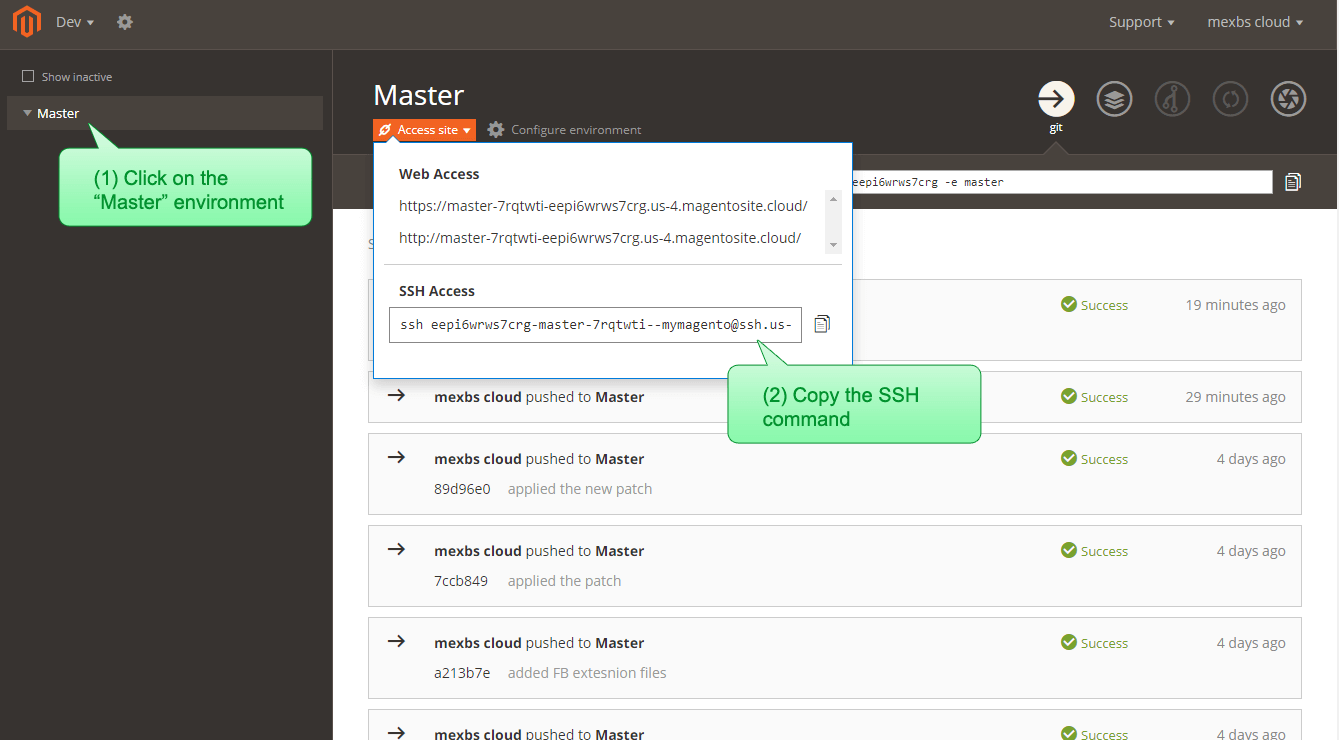Collapse the Access site dropdown
This screenshot has height=740, width=1339.
coord(424,130)
